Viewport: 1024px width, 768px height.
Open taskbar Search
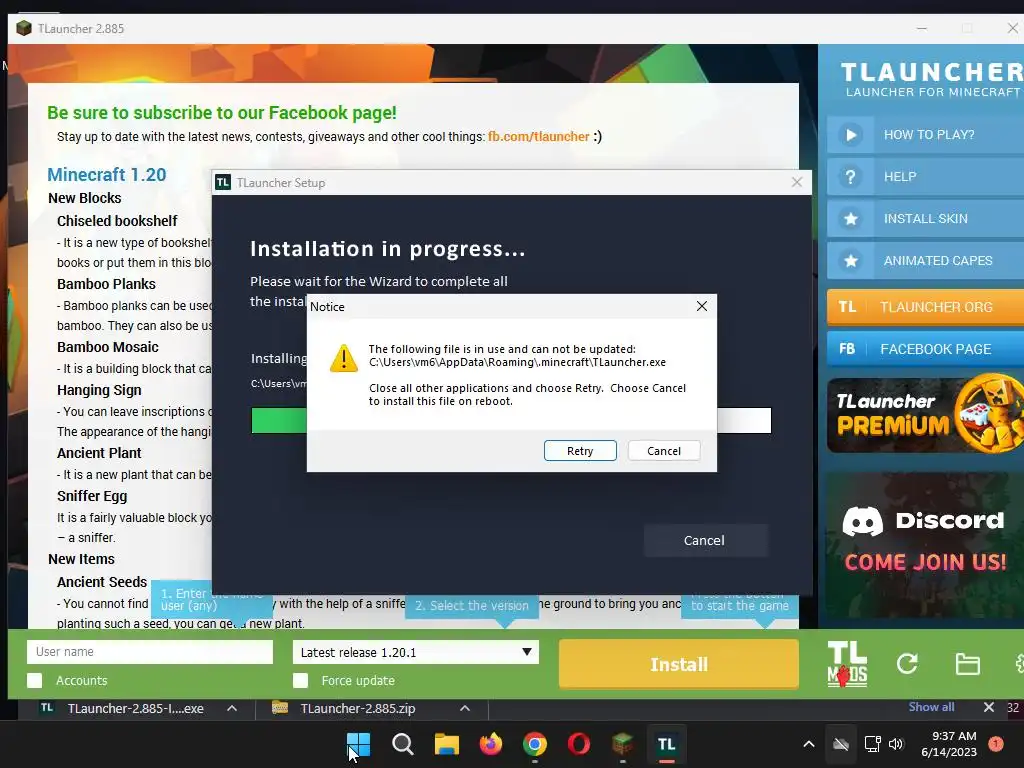pos(402,744)
